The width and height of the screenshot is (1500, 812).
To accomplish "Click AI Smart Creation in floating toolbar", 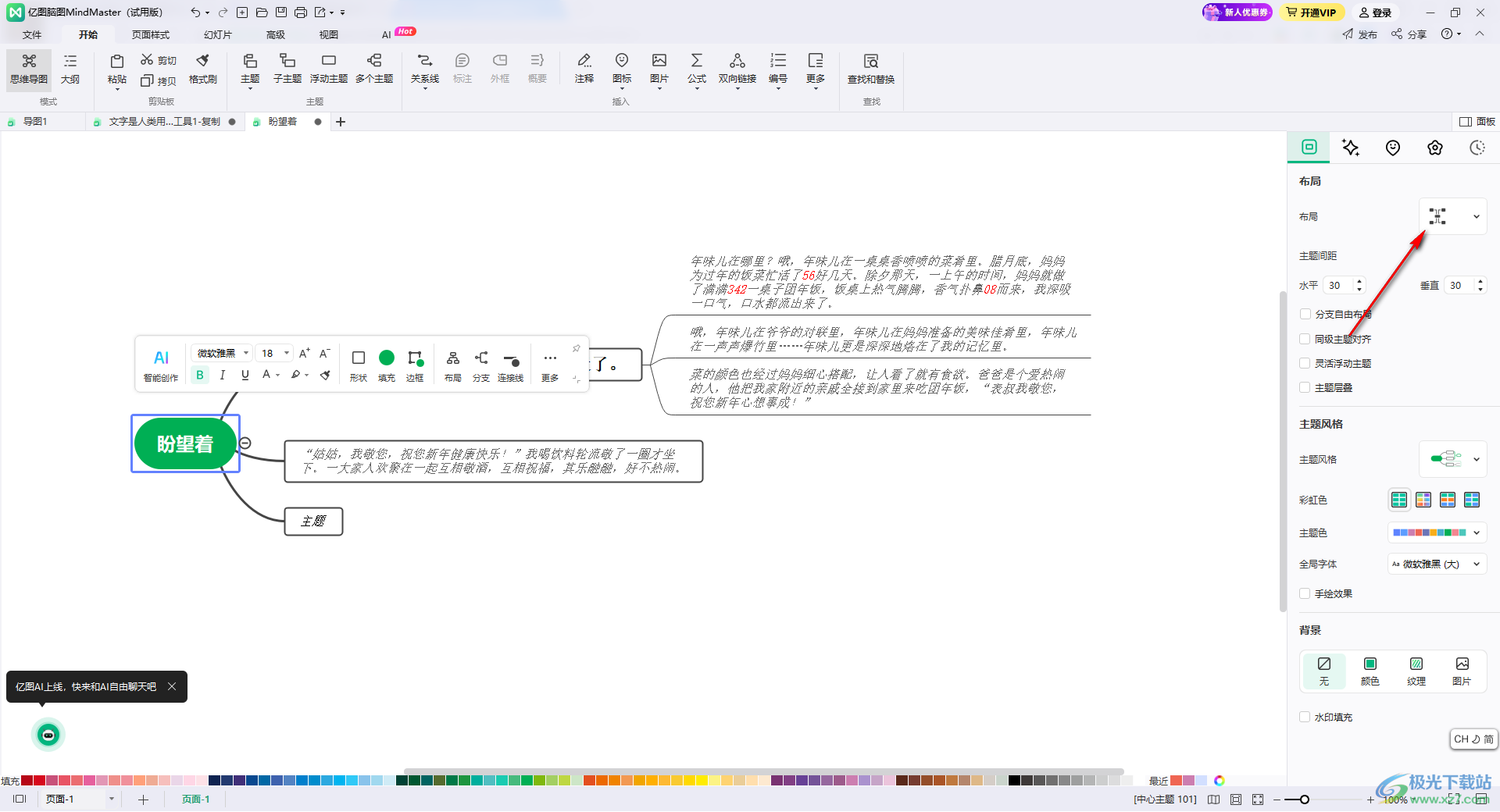I will click(x=161, y=365).
